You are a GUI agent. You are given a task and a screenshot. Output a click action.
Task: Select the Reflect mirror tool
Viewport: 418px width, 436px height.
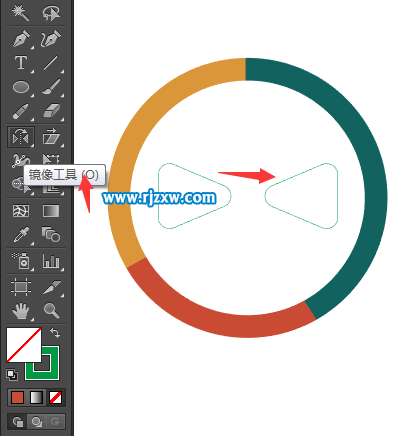tap(21, 137)
